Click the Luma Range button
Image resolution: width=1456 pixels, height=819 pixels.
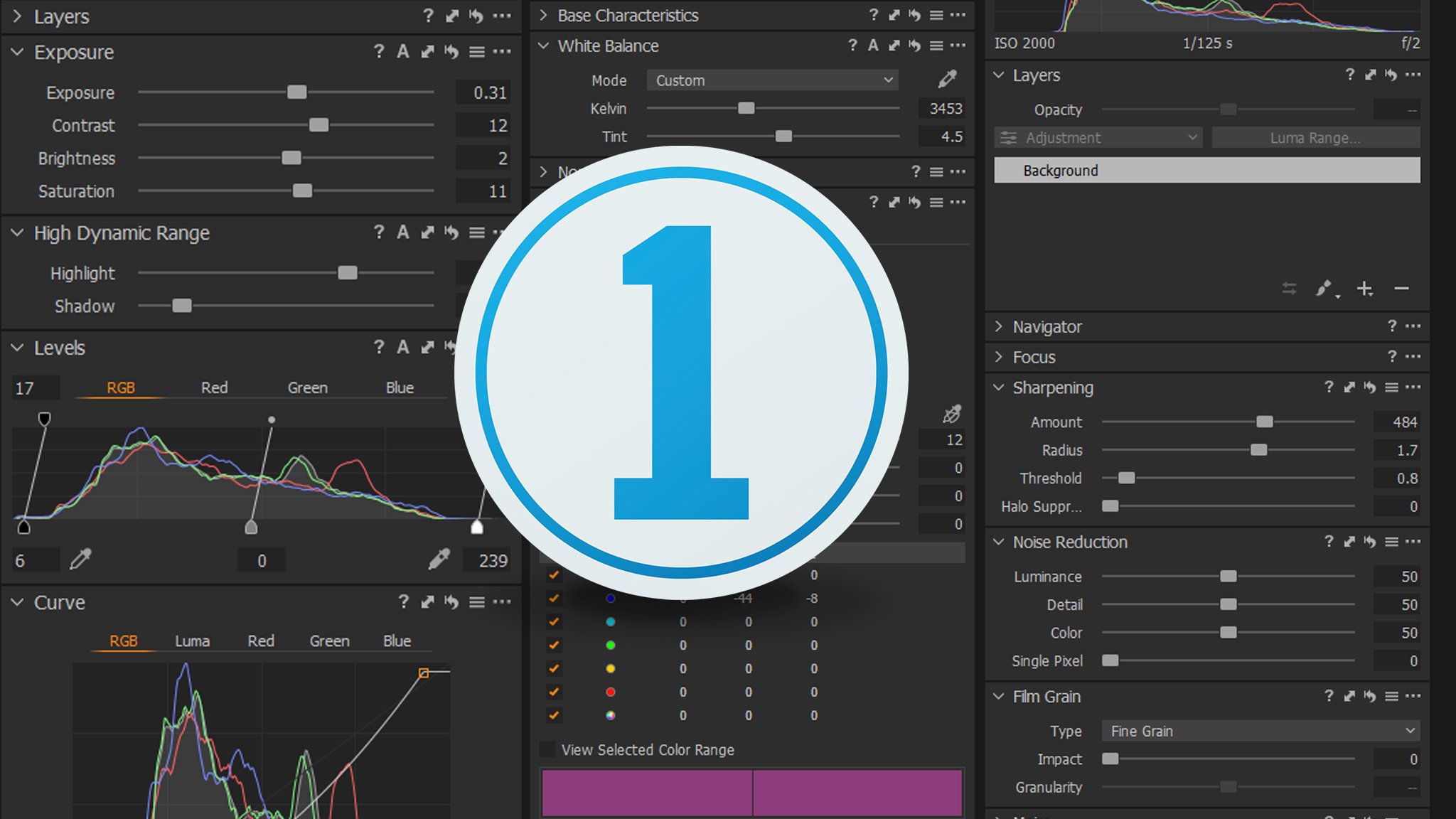[1315, 138]
